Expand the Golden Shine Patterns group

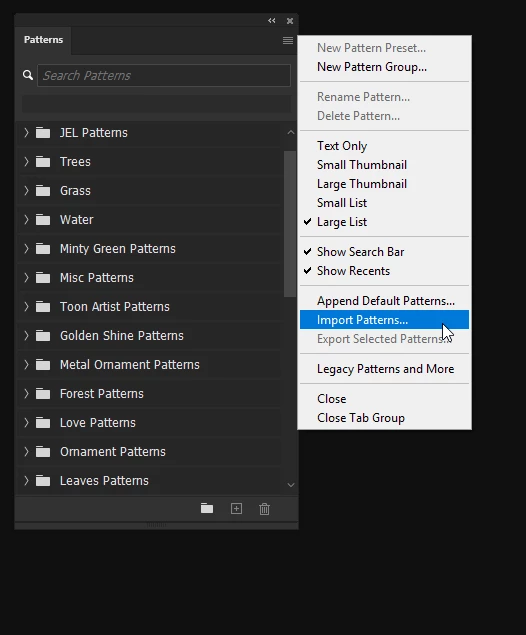click(x=26, y=336)
